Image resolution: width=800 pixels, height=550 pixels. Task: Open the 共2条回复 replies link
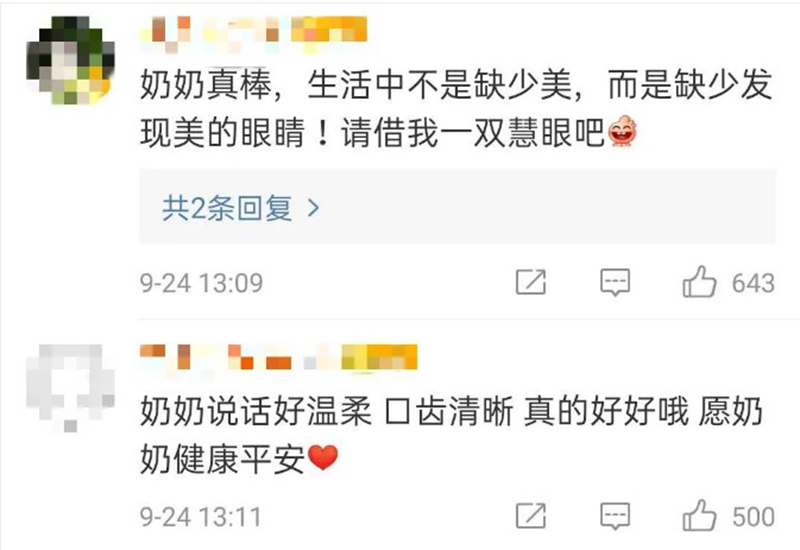pyautogui.click(x=227, y=208)
